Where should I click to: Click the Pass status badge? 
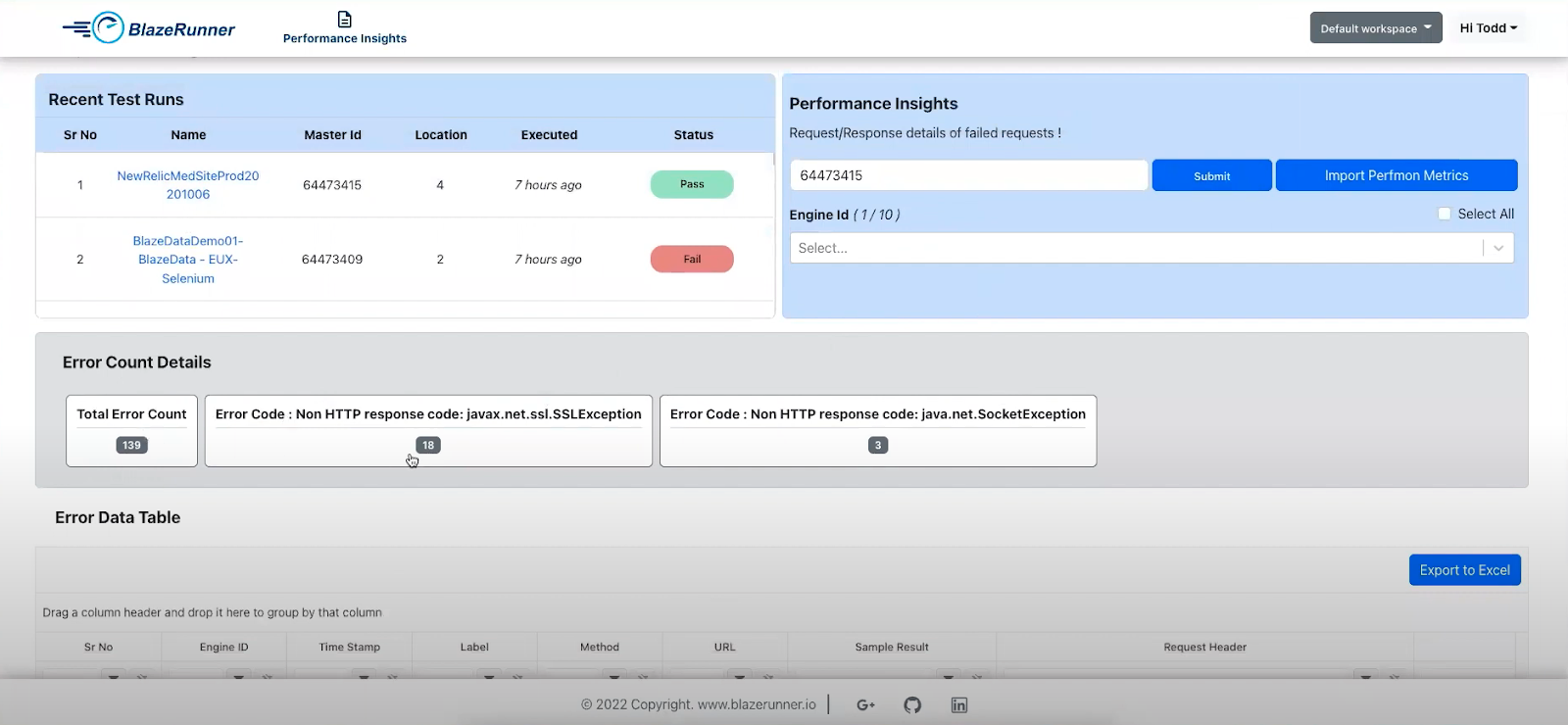pyautogui.click(x=692, y=184)
